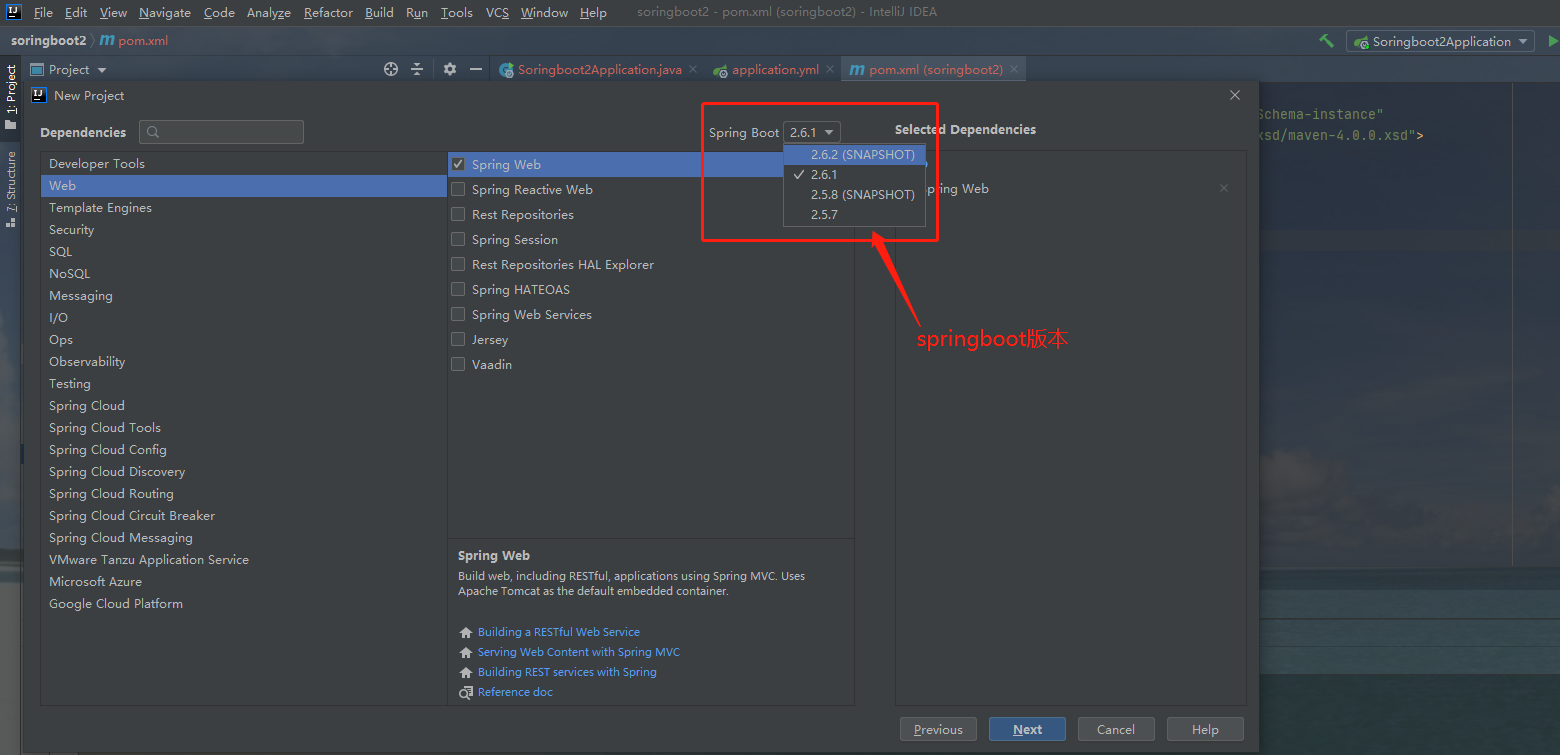Close the New Project dialog
This screenshot has height=755, width=1560.
pyautogui.click(x=1234, y=95)
